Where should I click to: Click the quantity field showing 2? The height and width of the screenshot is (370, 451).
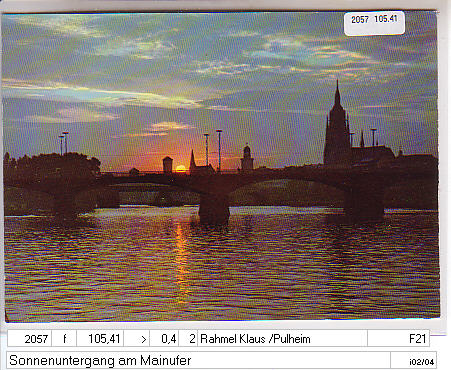pyautogui.click(x=188, y=339)
